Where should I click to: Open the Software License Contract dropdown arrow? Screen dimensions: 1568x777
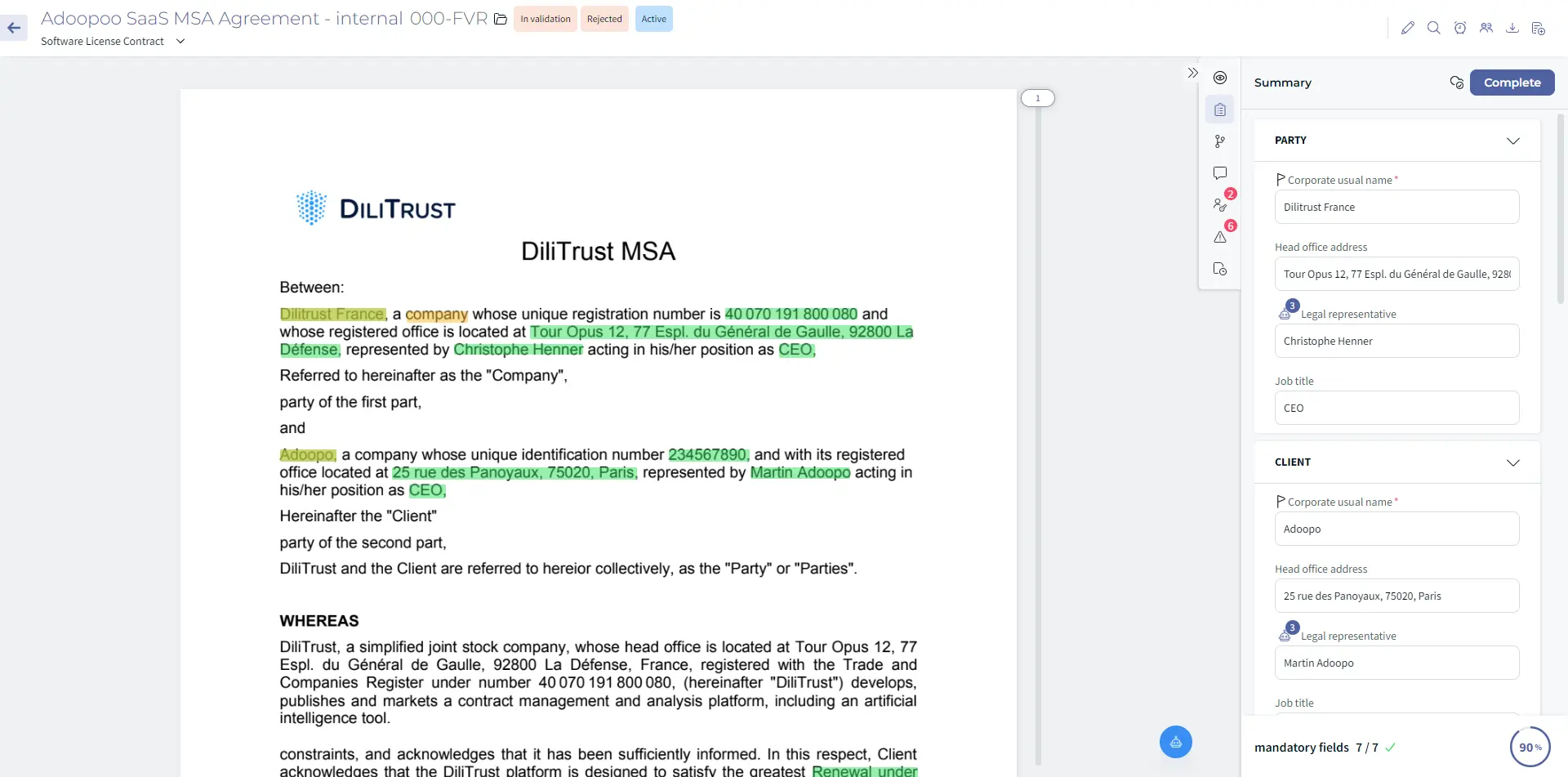click(x=180, y=41)
